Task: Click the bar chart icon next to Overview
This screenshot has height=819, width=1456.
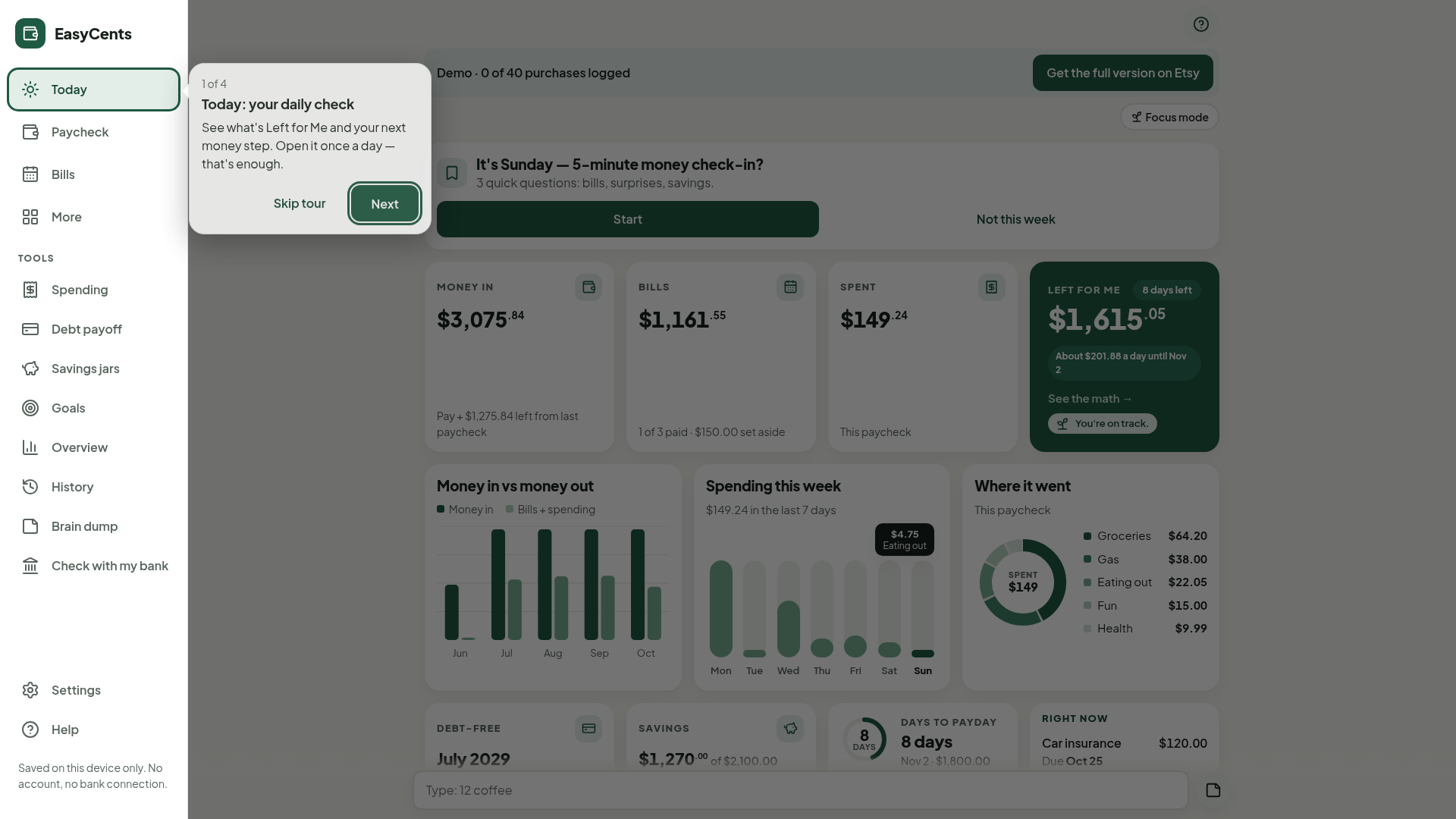Action: tap(30, 447)
